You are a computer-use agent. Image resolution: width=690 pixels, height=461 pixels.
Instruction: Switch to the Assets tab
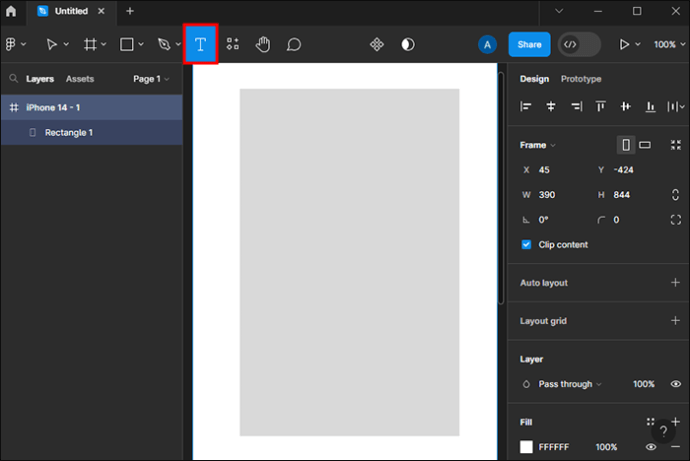pyautogui.click(x=80, y=79)
